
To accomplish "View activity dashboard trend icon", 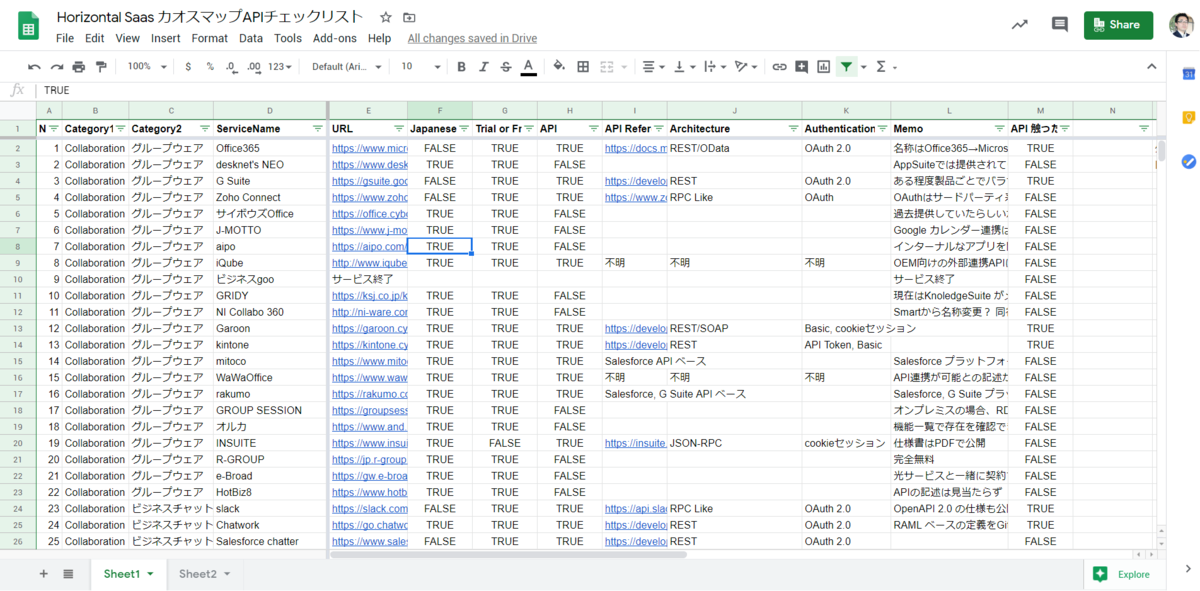I will (1019, 25).
